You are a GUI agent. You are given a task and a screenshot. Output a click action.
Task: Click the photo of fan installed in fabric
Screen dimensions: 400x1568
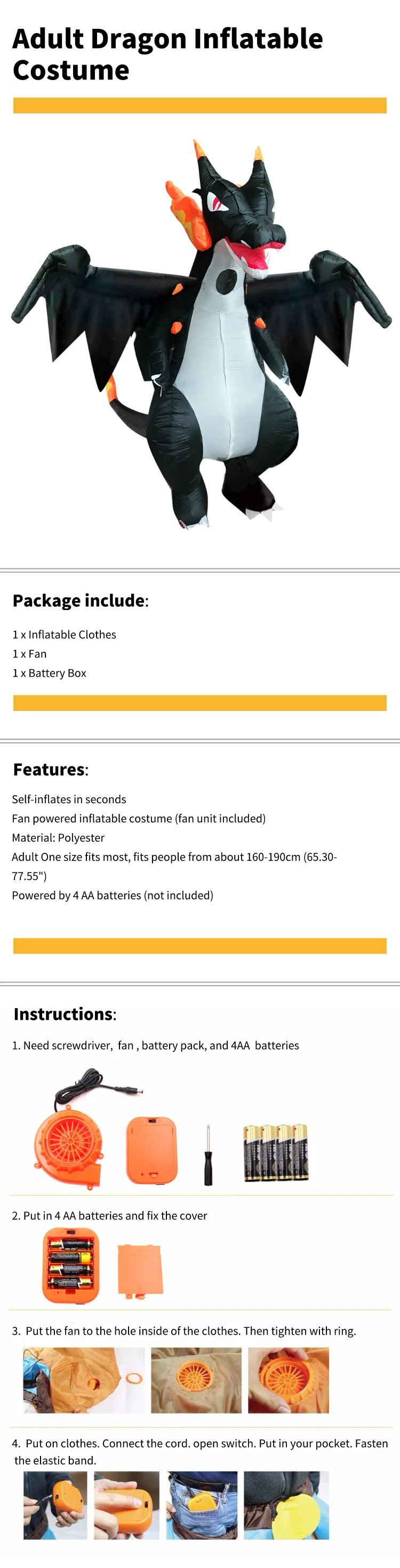click(x=196, y=1380)
